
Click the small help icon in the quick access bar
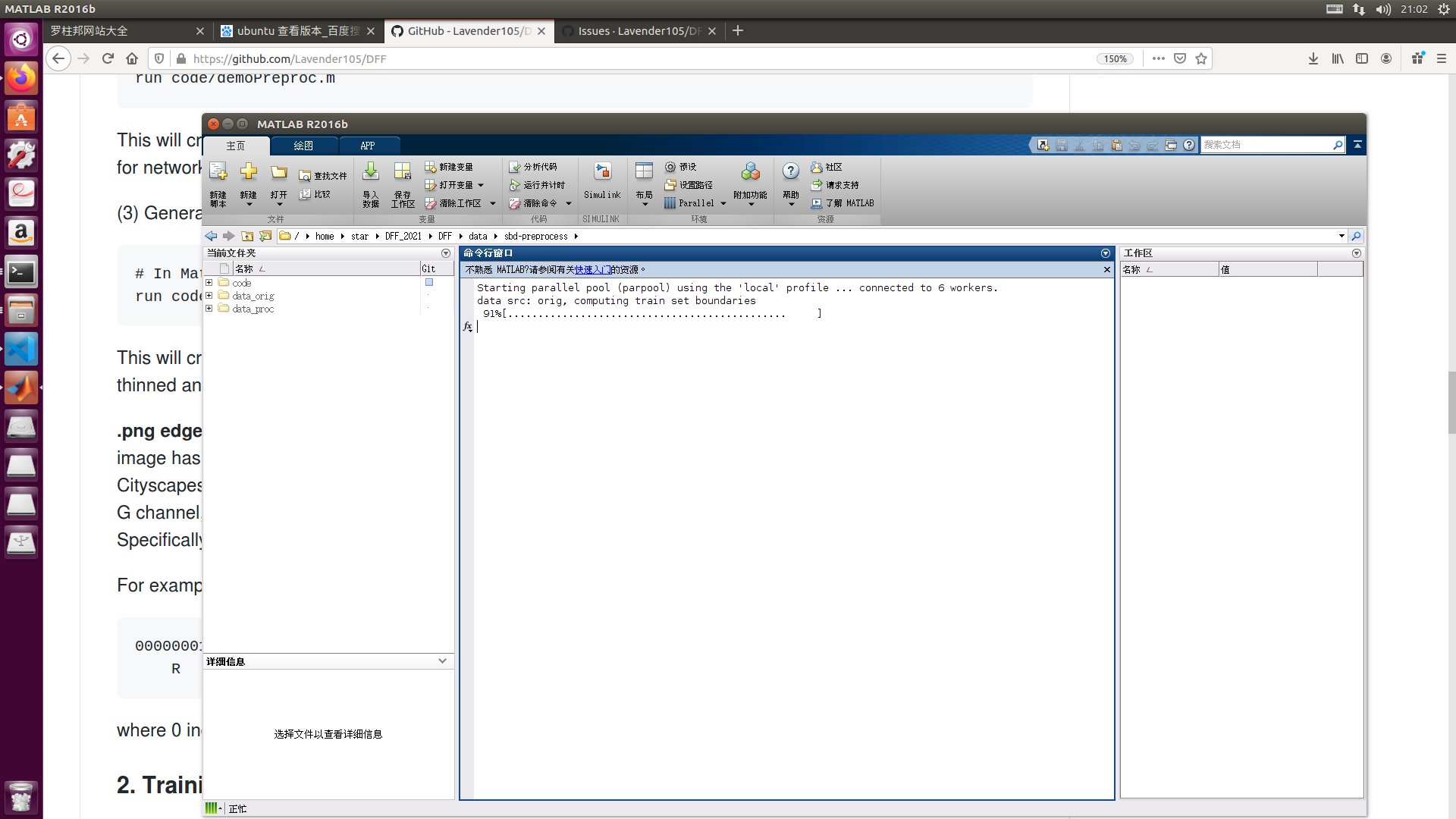pyautogui.click(x=1189, y=145)
